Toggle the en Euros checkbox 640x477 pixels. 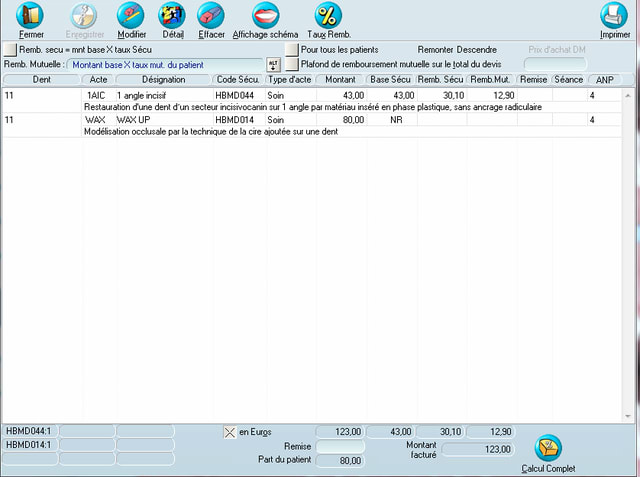pos(229,432)
